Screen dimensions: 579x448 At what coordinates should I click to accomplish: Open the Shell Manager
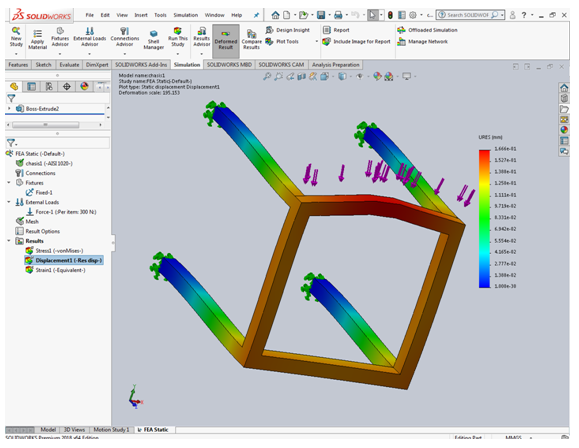pyautogui.click(x=154, y=40)
